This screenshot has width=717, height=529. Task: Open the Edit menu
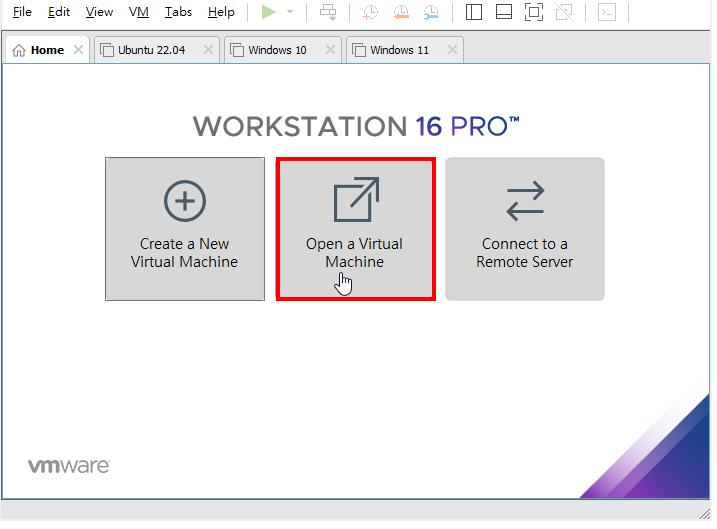pos(59,12)
